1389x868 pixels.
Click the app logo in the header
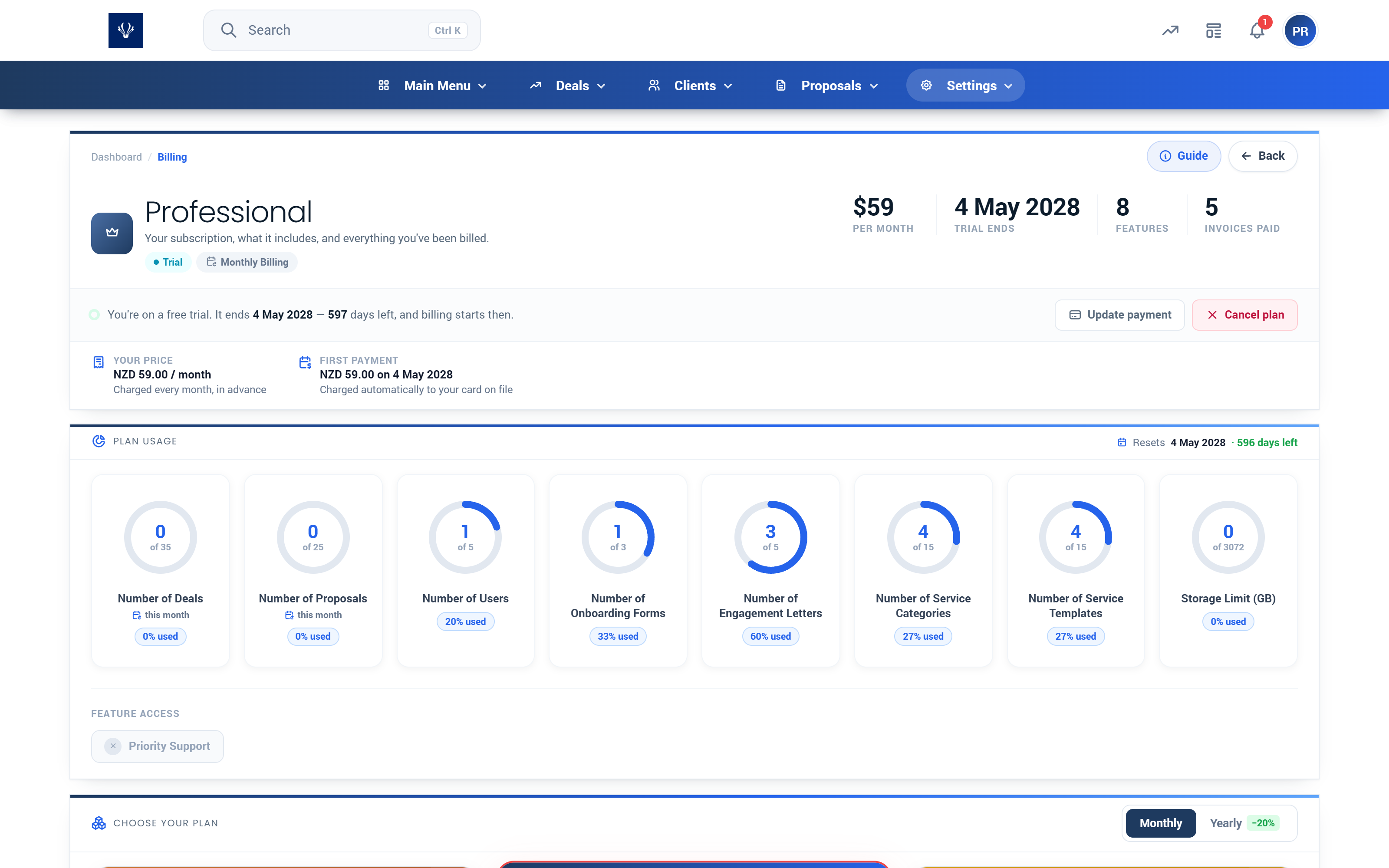click(126, 30)
